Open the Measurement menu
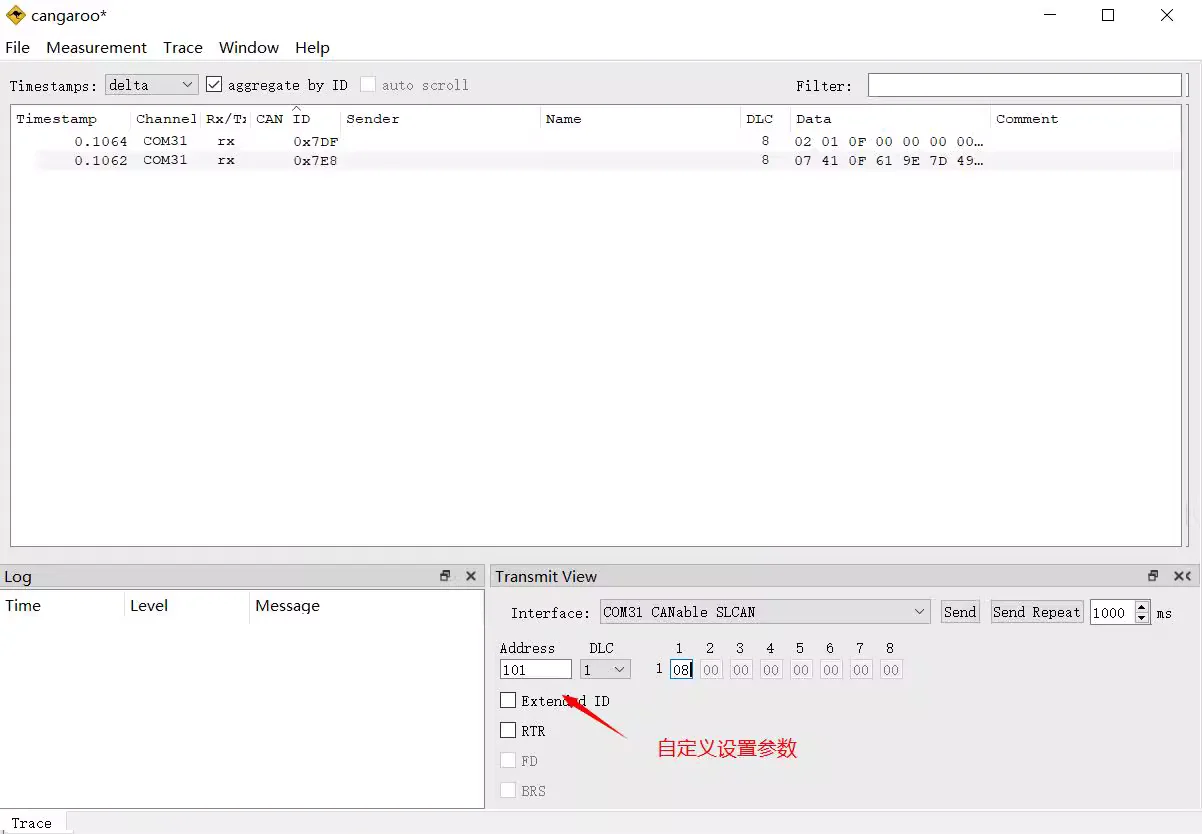Image resolution: width=1202 pixels, height=834 pixels. point(96,47)
